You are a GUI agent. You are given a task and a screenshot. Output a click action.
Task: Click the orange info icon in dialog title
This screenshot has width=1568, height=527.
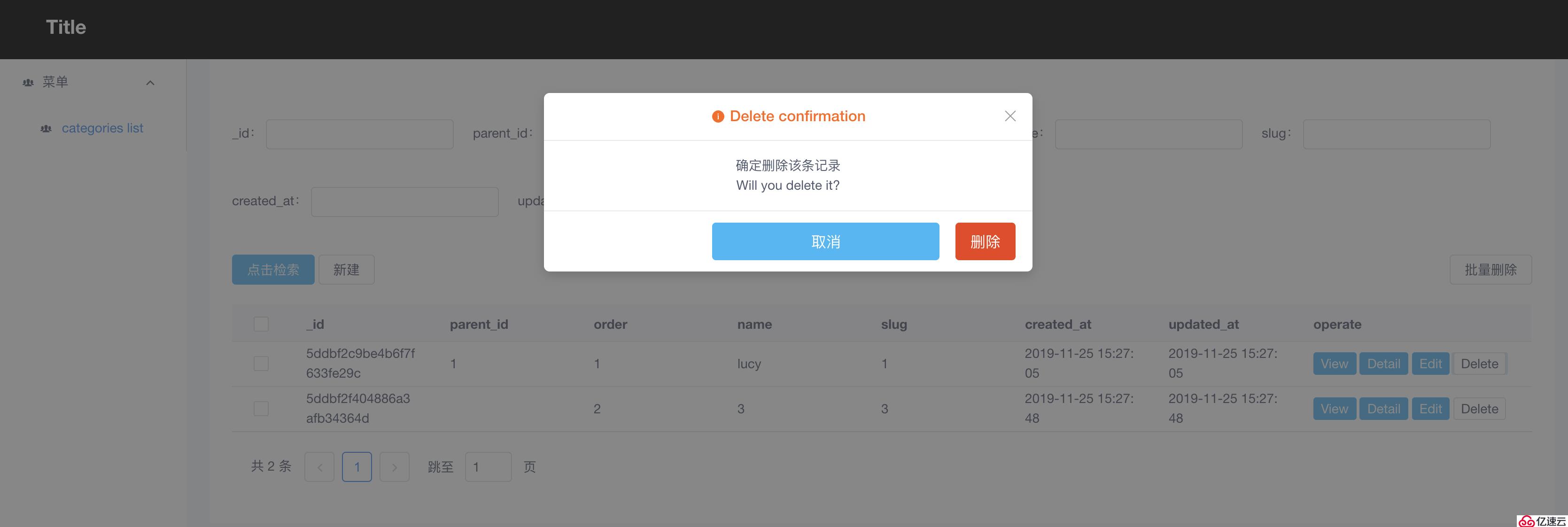pyautogui.click(x=718, y=116)
